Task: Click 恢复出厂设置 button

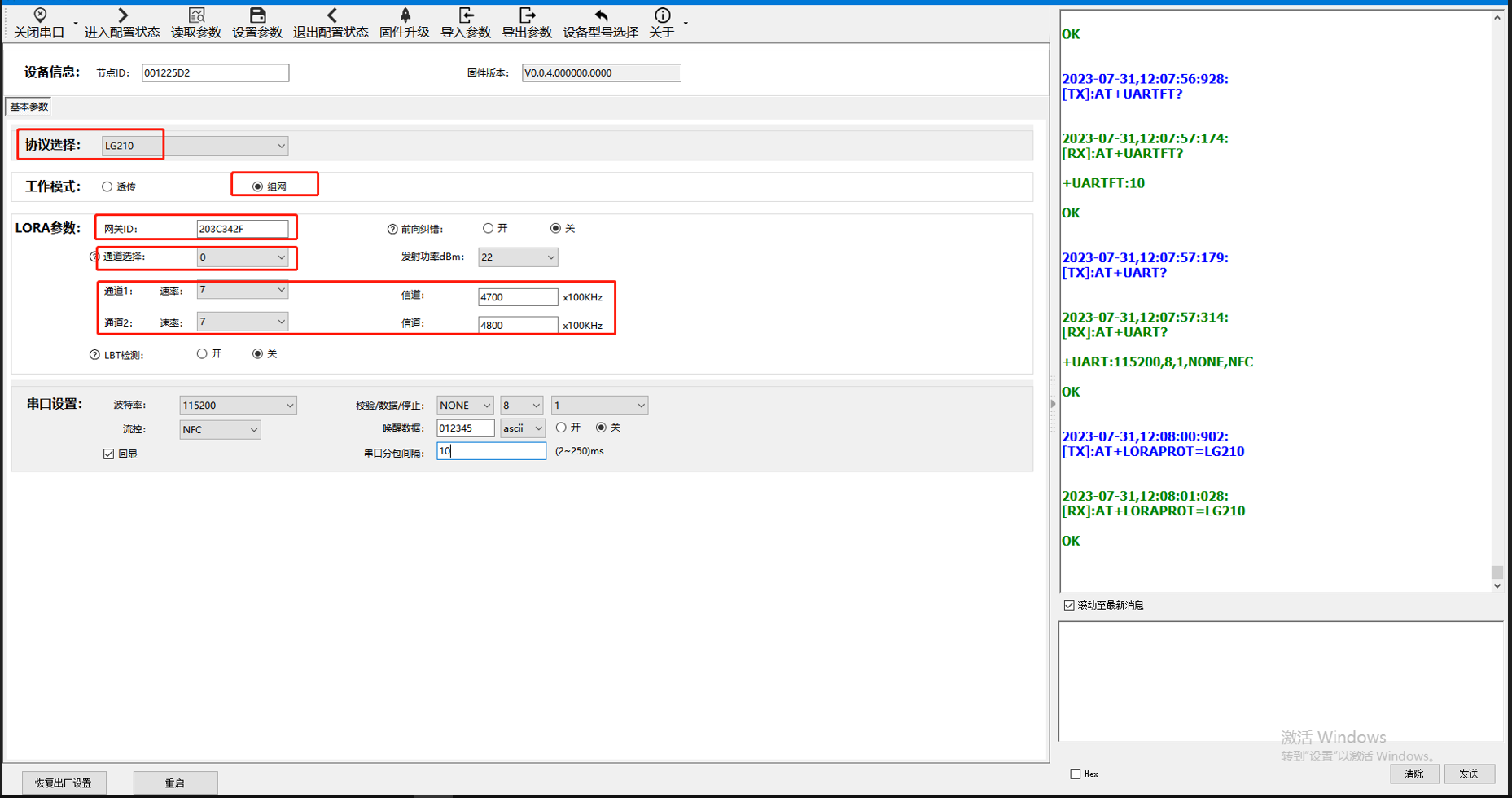Action: (64, 783)
